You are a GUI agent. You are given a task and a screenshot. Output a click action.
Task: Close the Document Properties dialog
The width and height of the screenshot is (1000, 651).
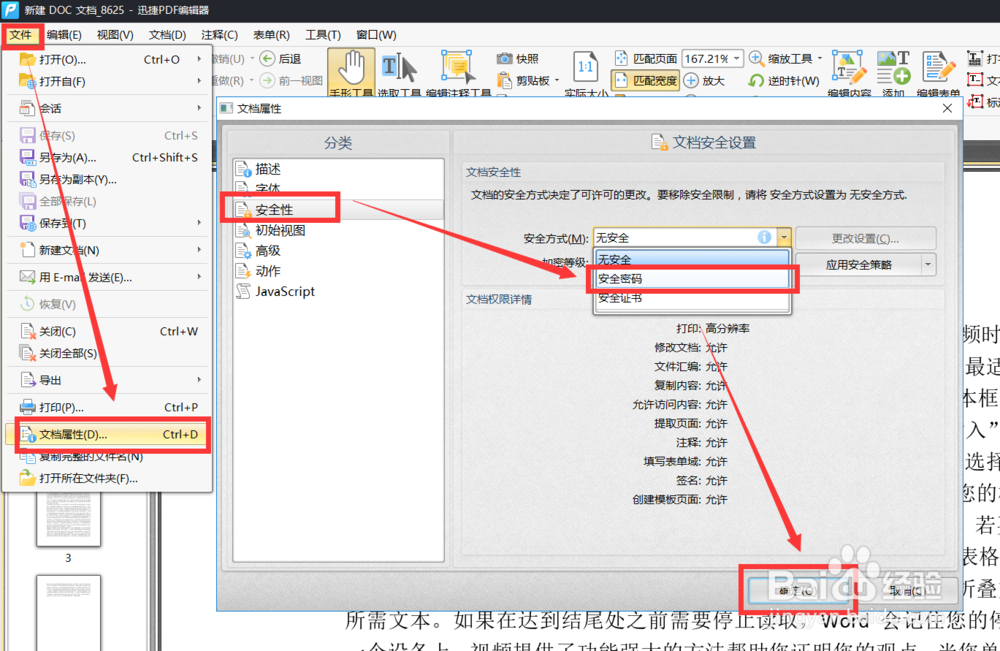pyautogui.click(x=947, y=108)
